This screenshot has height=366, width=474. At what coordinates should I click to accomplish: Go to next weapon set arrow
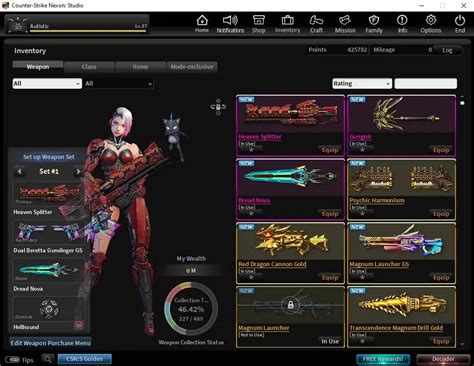coord(78,171)
